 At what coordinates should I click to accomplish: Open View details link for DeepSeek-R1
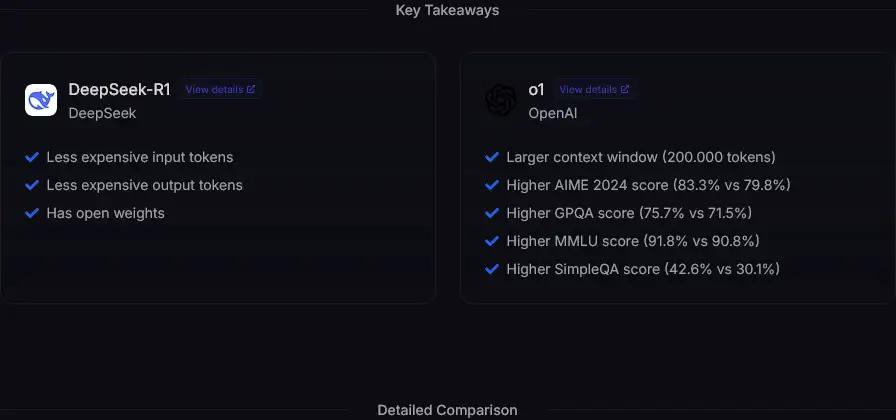220,89
